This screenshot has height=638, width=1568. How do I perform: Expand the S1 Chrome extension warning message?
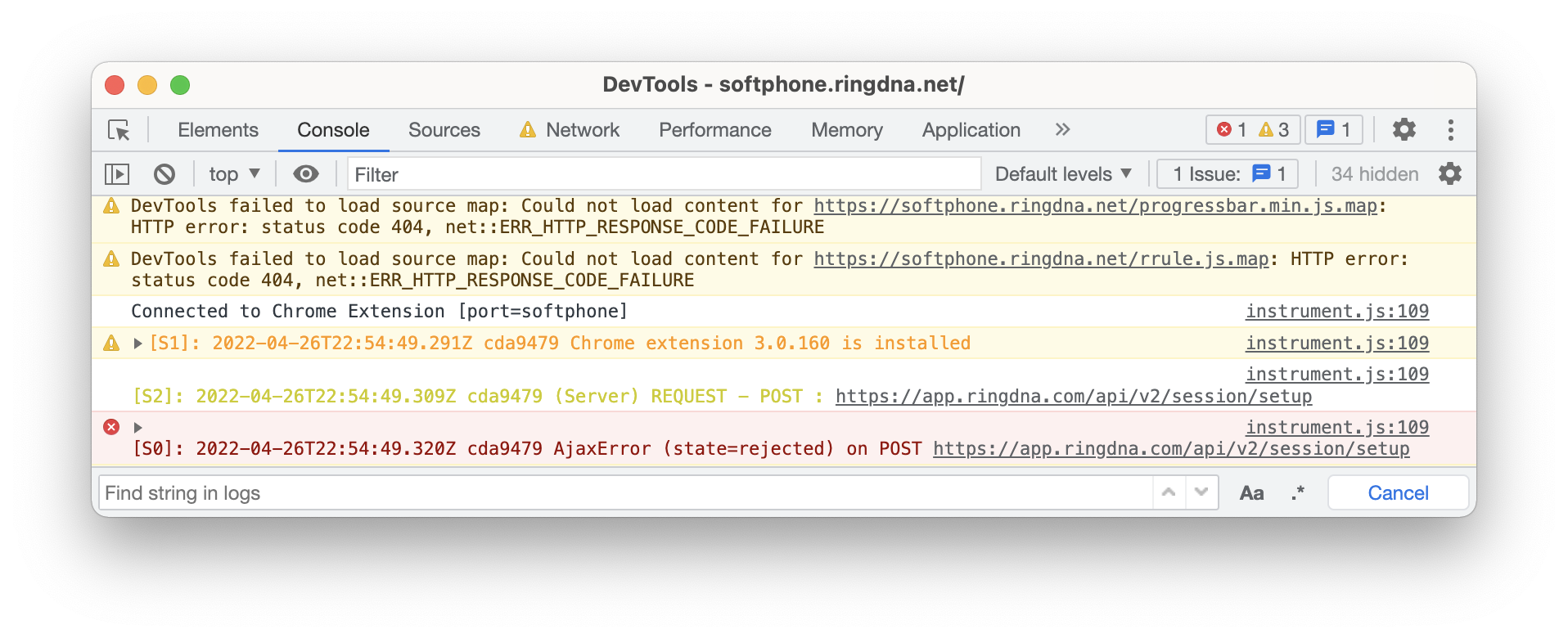(x=138, y=344)
